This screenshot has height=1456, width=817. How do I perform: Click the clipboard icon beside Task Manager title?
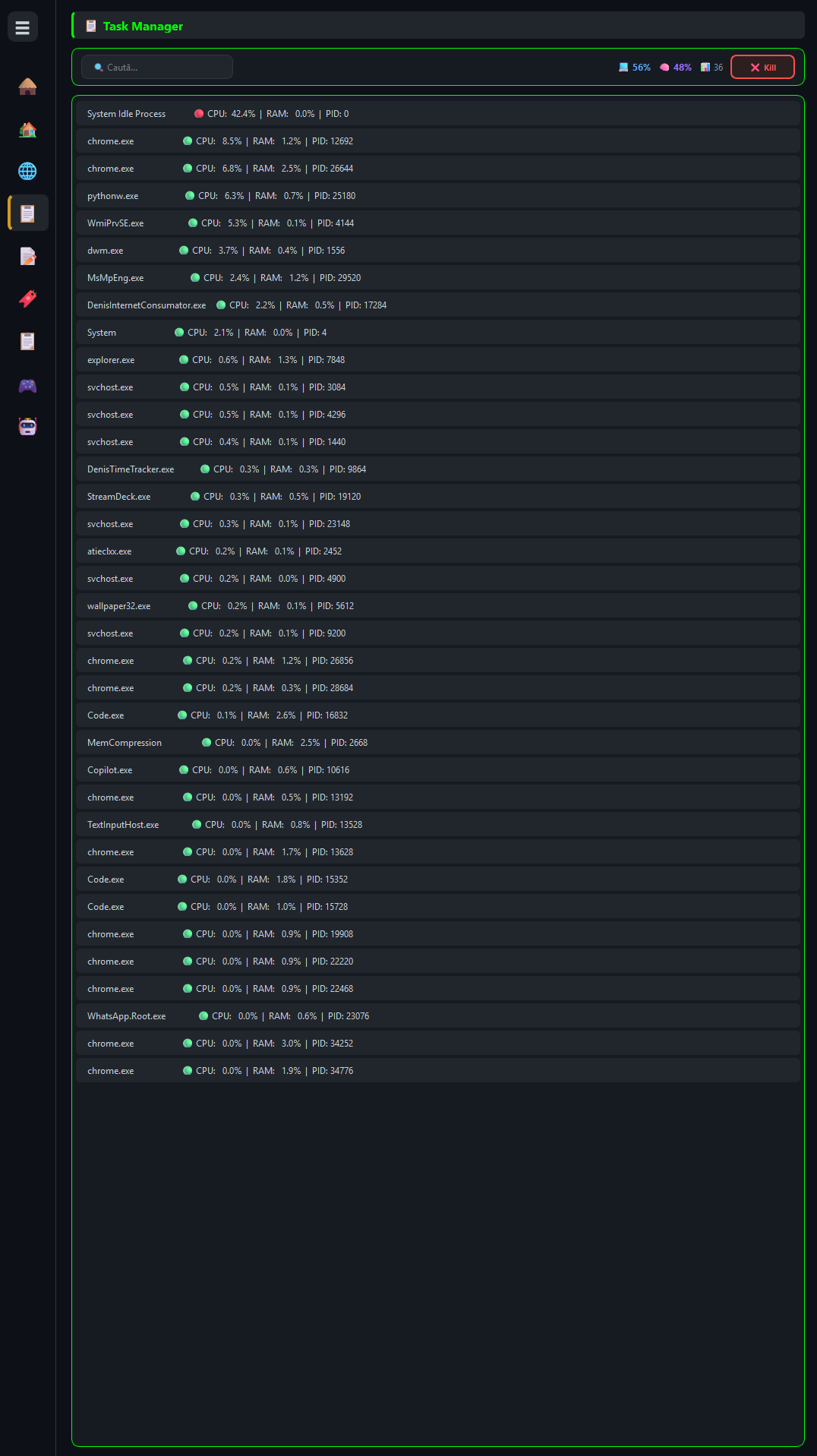pyautogui.click(x=91, y=26)
